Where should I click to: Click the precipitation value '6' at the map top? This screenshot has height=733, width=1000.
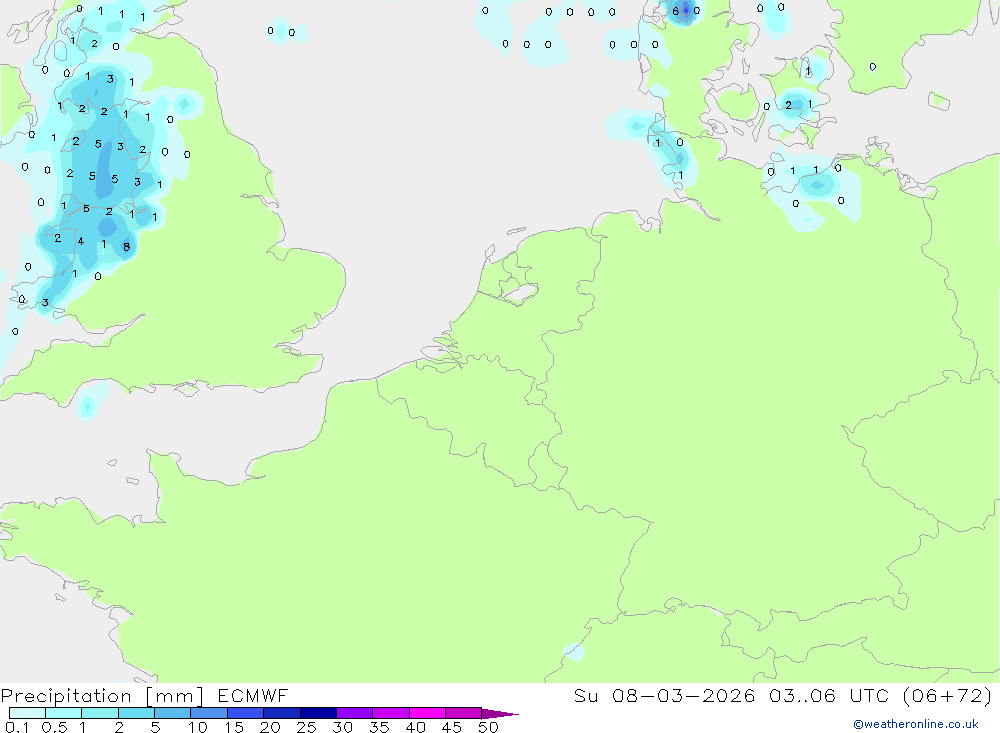point(675,11)
